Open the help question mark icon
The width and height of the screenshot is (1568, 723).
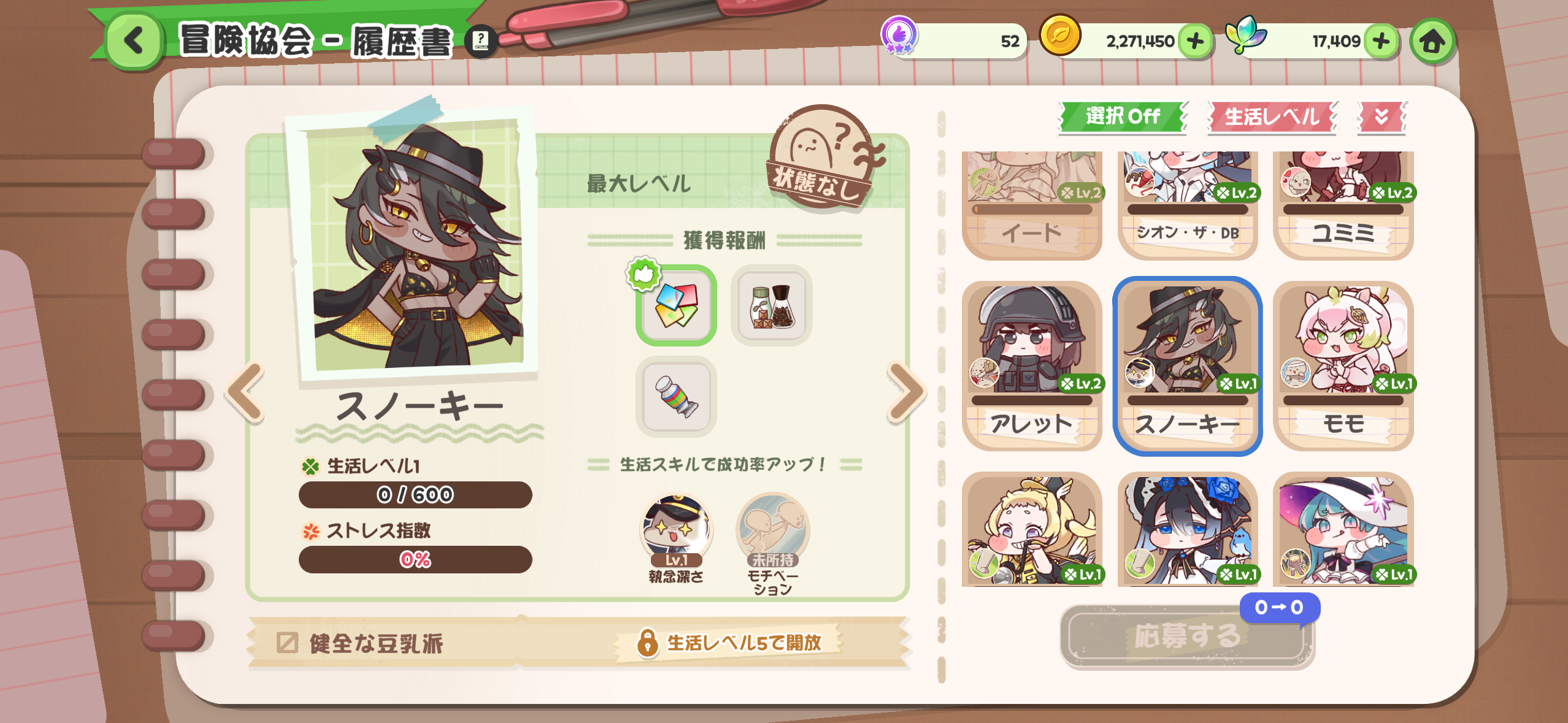click(x=481, y=41)
